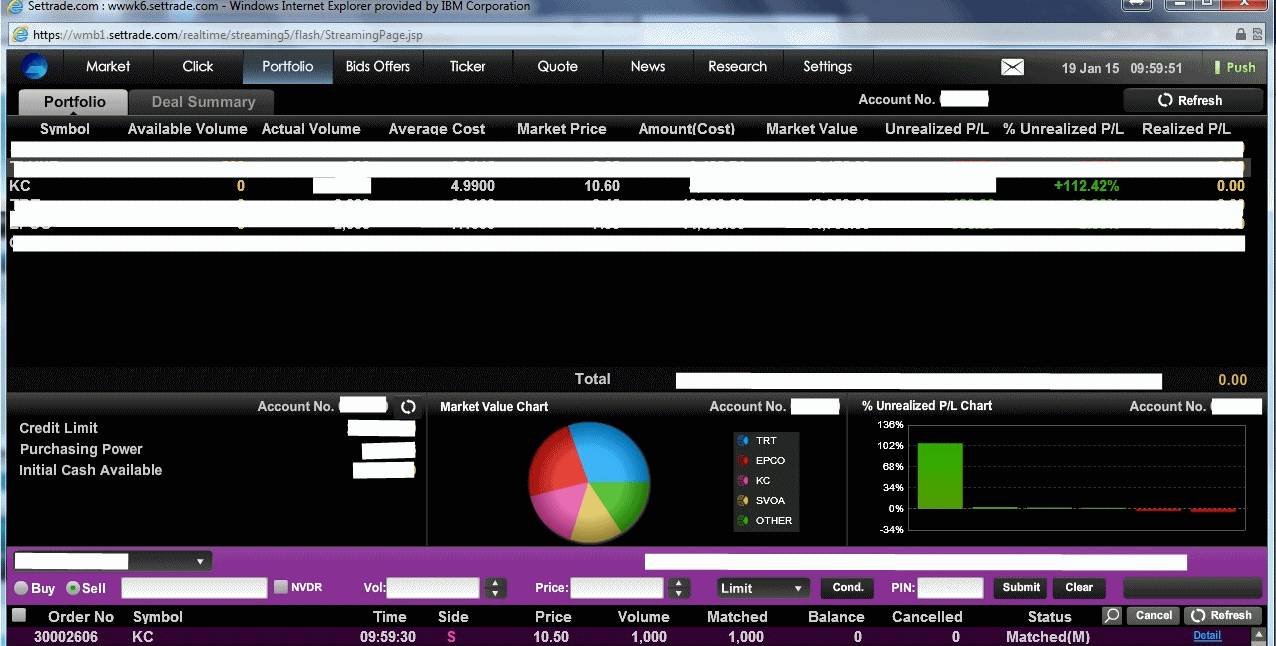The image size is (1276, 646).
Task: Click the Average Cost column header
Action: coord(437,129)
